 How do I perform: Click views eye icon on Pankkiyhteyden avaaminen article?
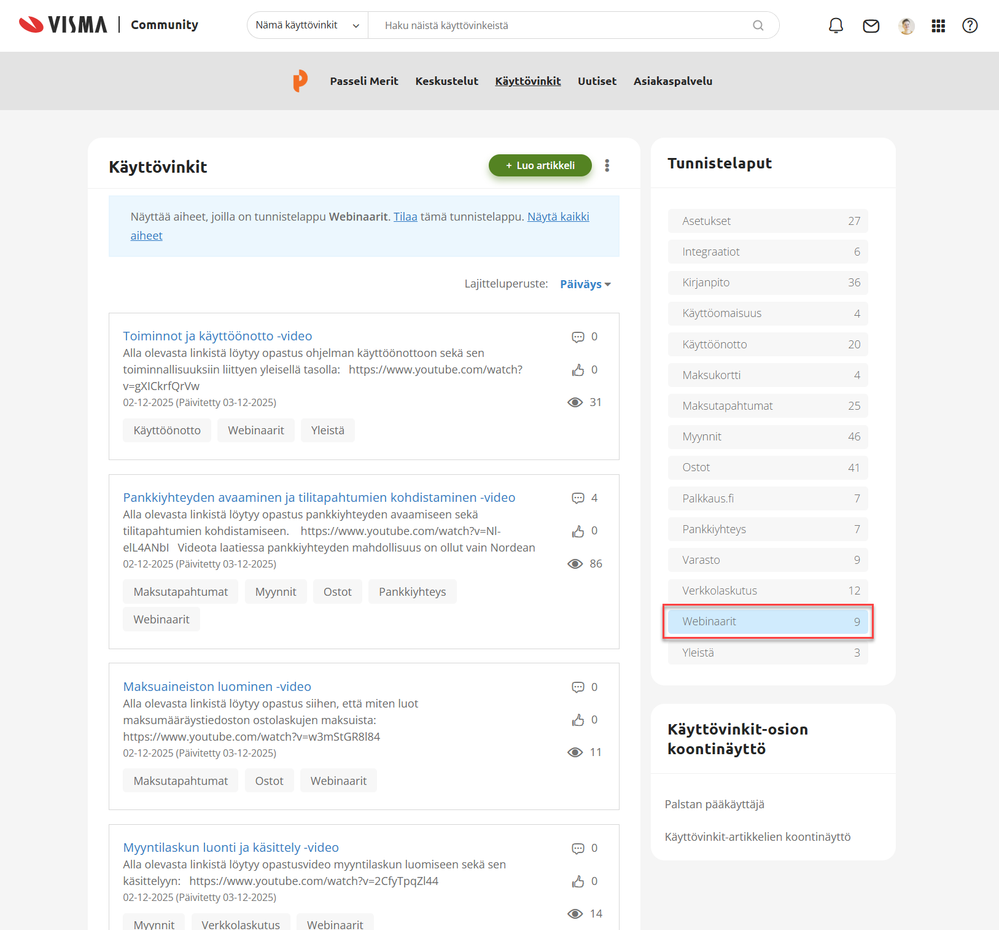click(575, 564)
